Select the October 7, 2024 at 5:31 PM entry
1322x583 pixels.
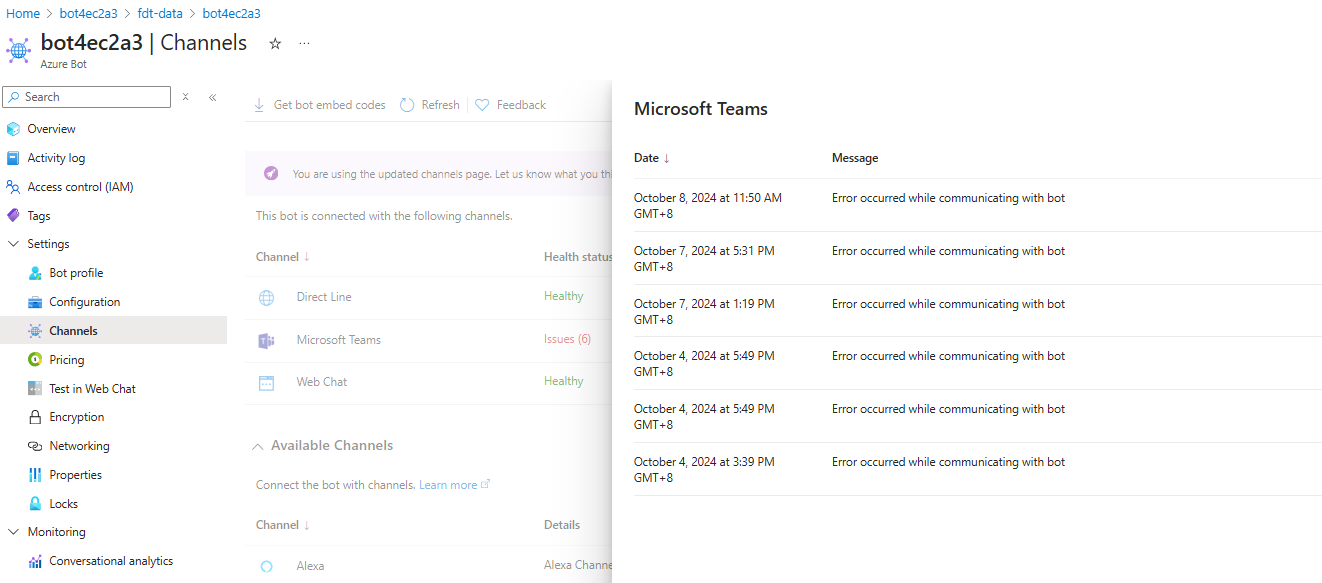pos(978,259)
